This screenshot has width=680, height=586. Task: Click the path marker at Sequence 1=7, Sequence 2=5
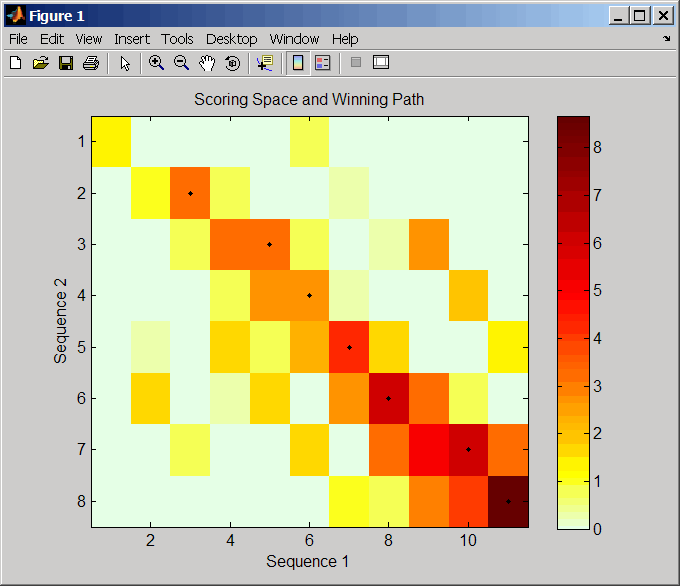click(349, 347)
